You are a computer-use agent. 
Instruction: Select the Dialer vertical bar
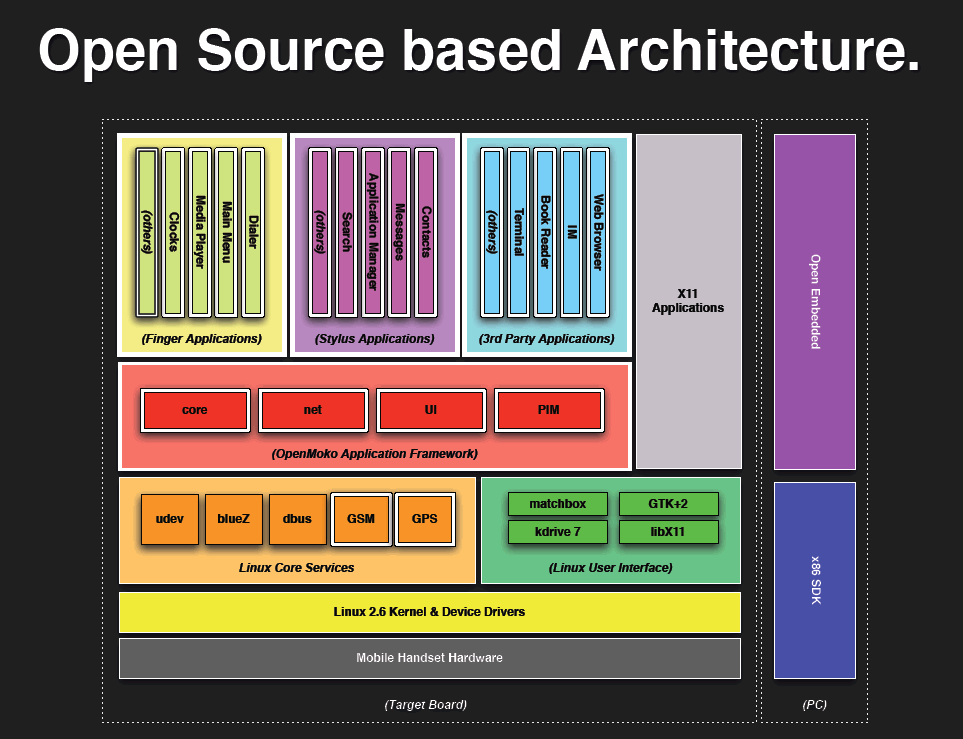[x=253, y=232]
